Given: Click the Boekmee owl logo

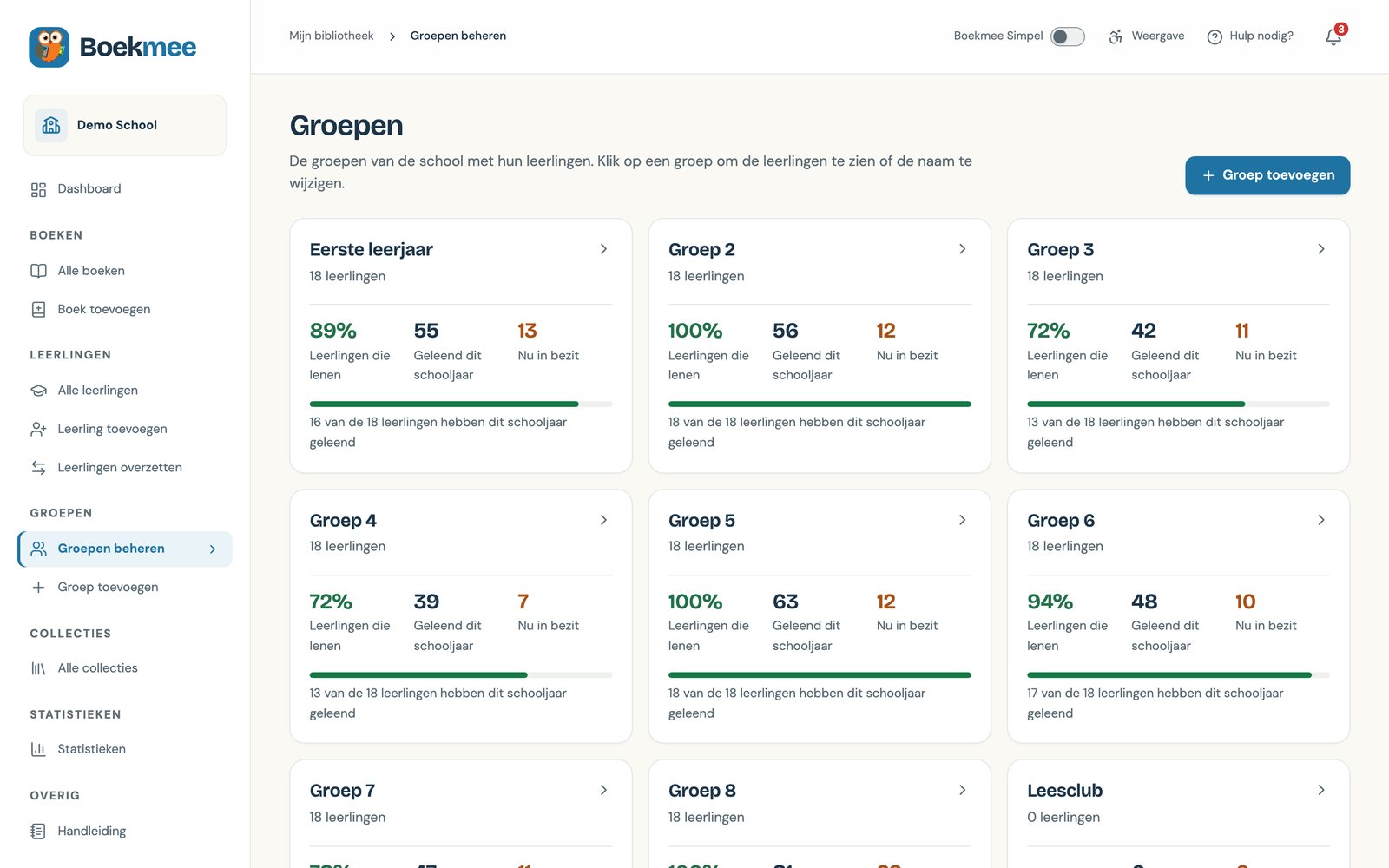Looking at the screenshot, I should pyautogui.click(x=49, y=47).
